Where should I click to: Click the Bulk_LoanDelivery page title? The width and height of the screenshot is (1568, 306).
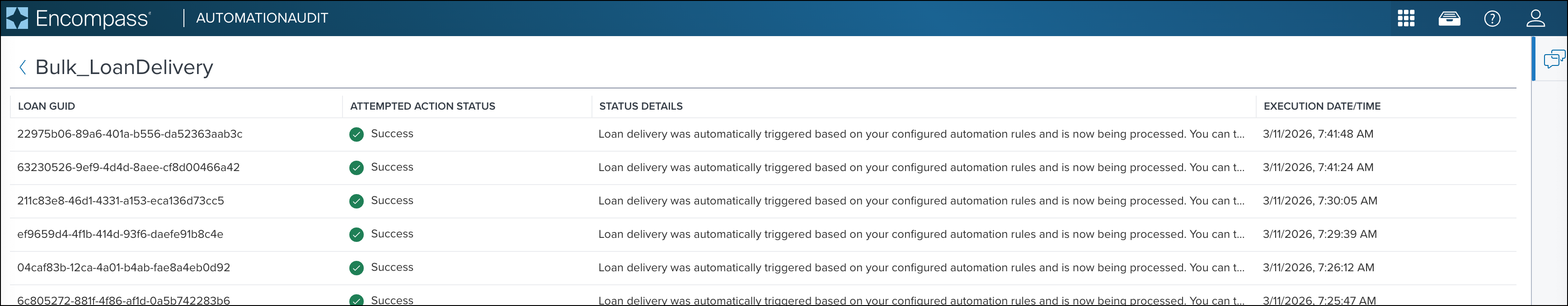pyautogui.click(x=124, y=68)
